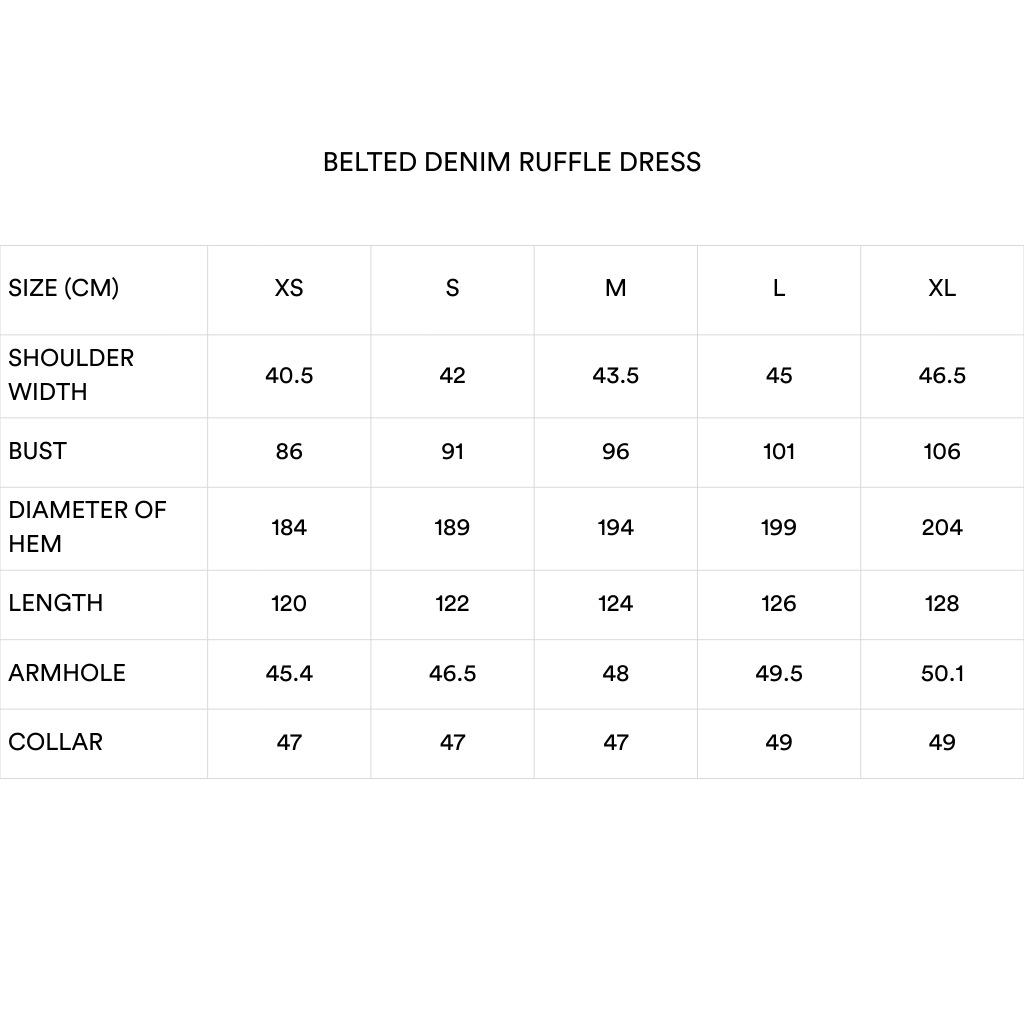The width and height of the screenshot is (1024, 1024).
Task: Click the 40.5 shoulder width value
Action: click(x=289, y=376)
